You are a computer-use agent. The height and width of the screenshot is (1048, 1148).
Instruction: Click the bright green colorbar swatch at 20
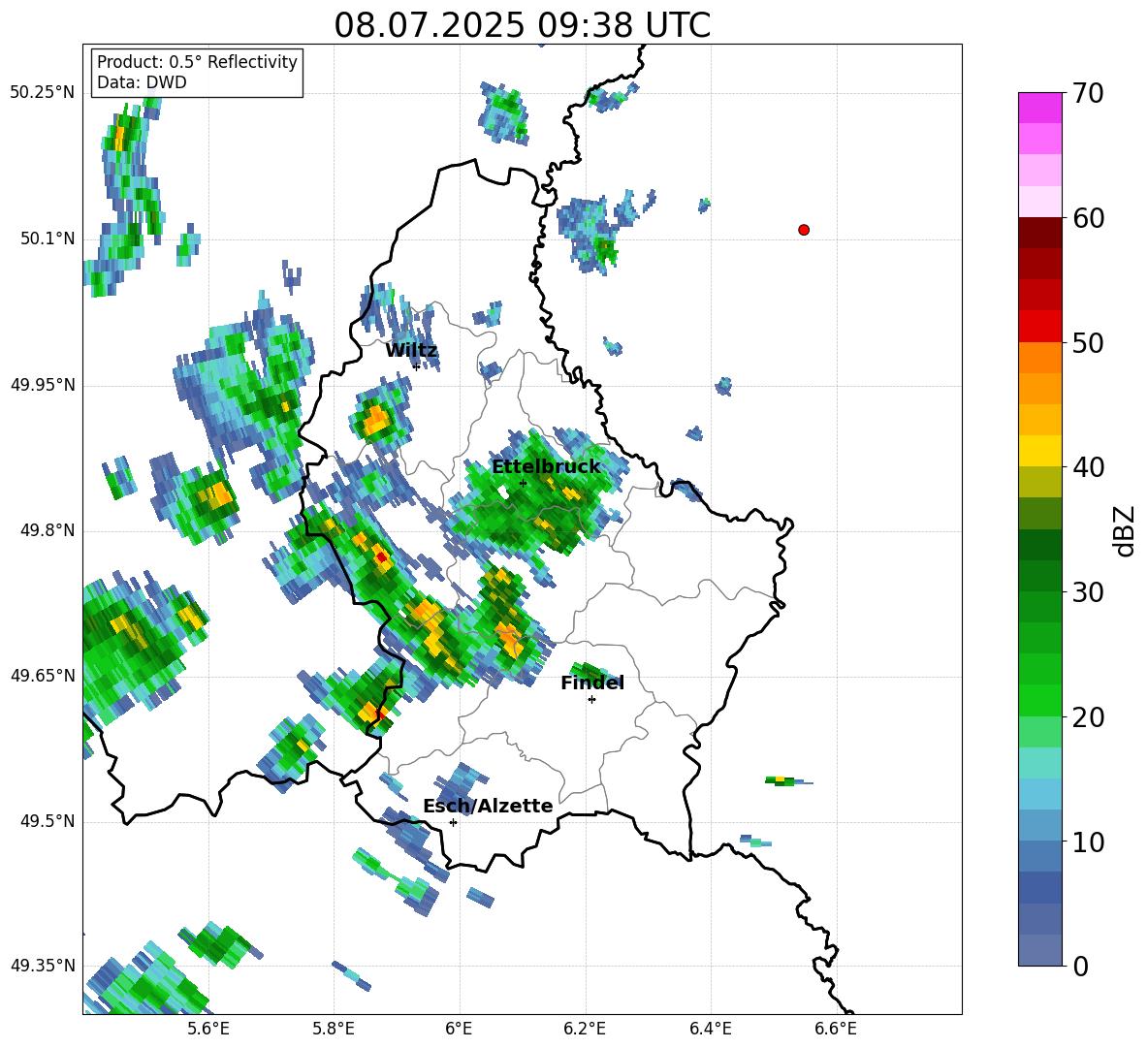click(1039, 700)
